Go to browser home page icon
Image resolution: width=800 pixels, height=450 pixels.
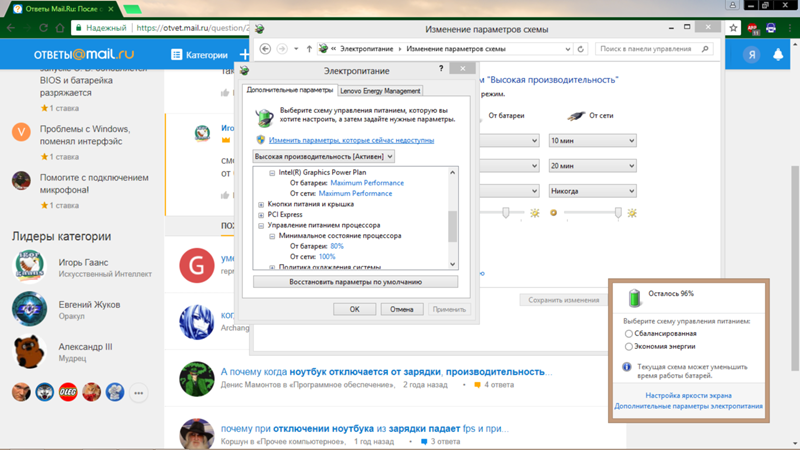[x=60, y=28]
